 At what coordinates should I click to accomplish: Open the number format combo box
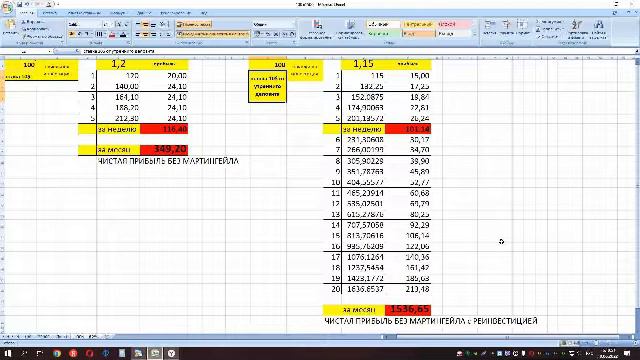[274, 24]
